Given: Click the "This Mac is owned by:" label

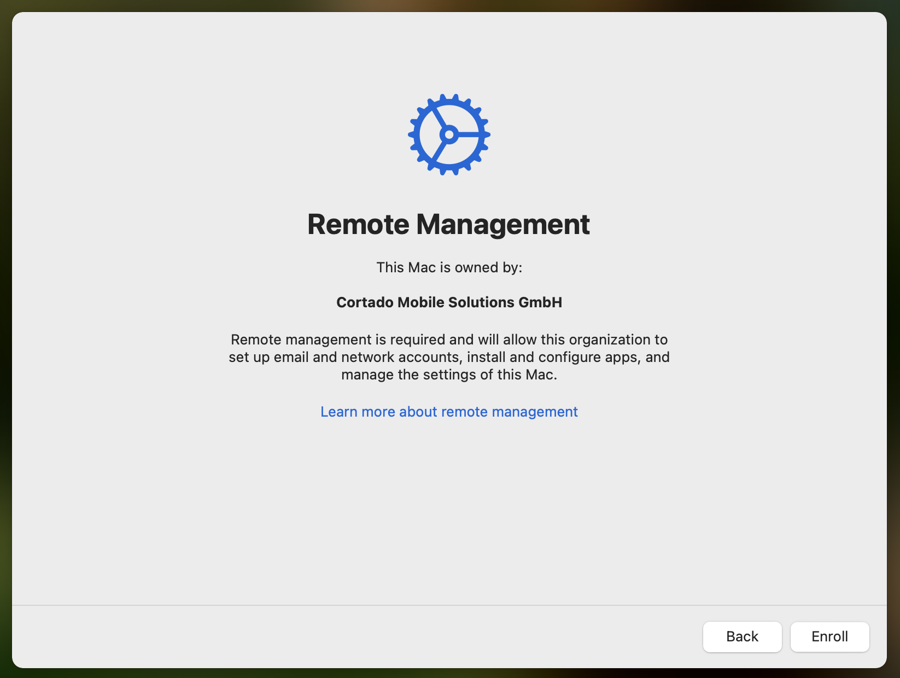Looking at the screenshot, I should coord(448,267).
